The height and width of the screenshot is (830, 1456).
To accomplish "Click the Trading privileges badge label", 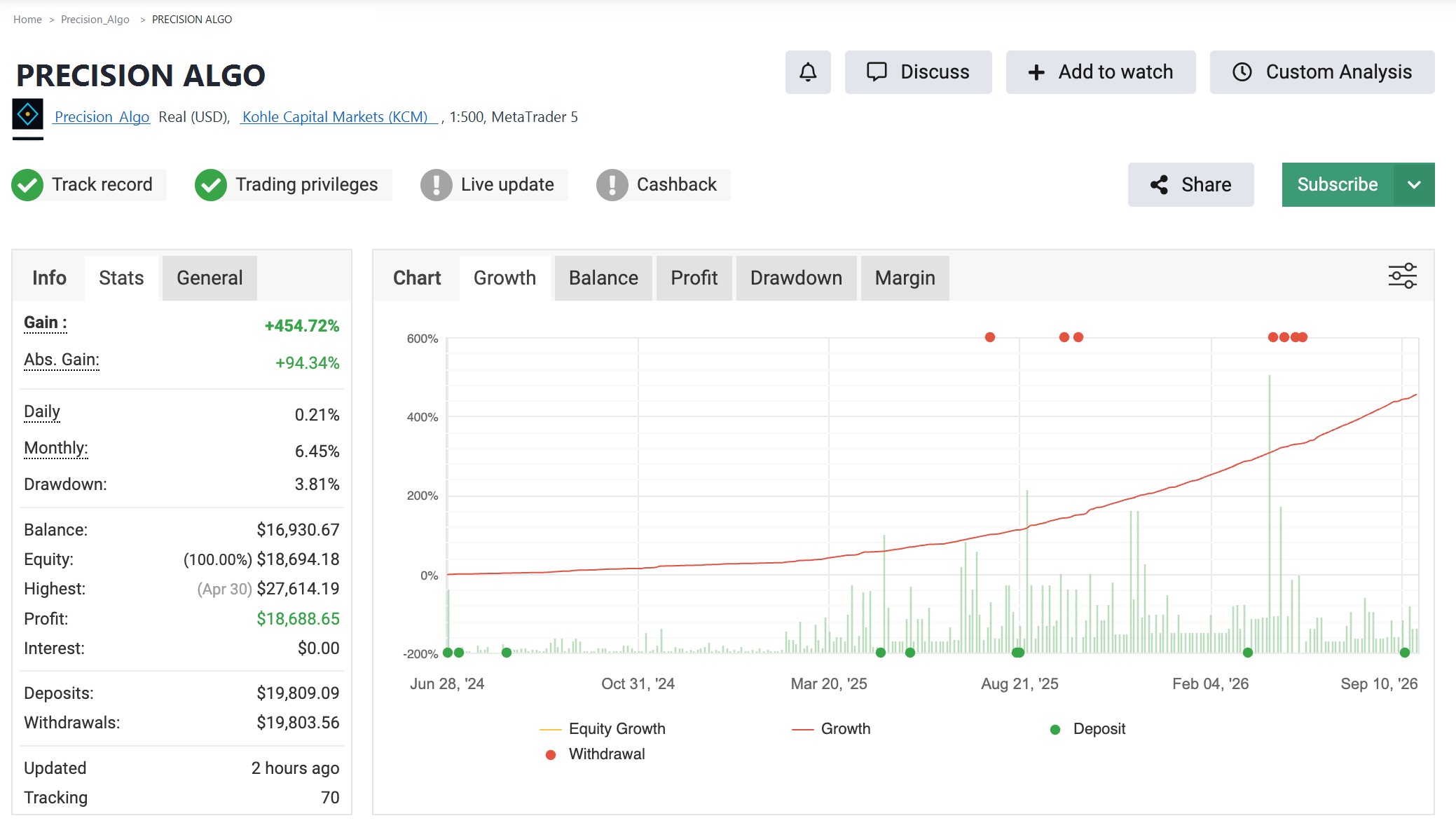I will pos(307,185).
